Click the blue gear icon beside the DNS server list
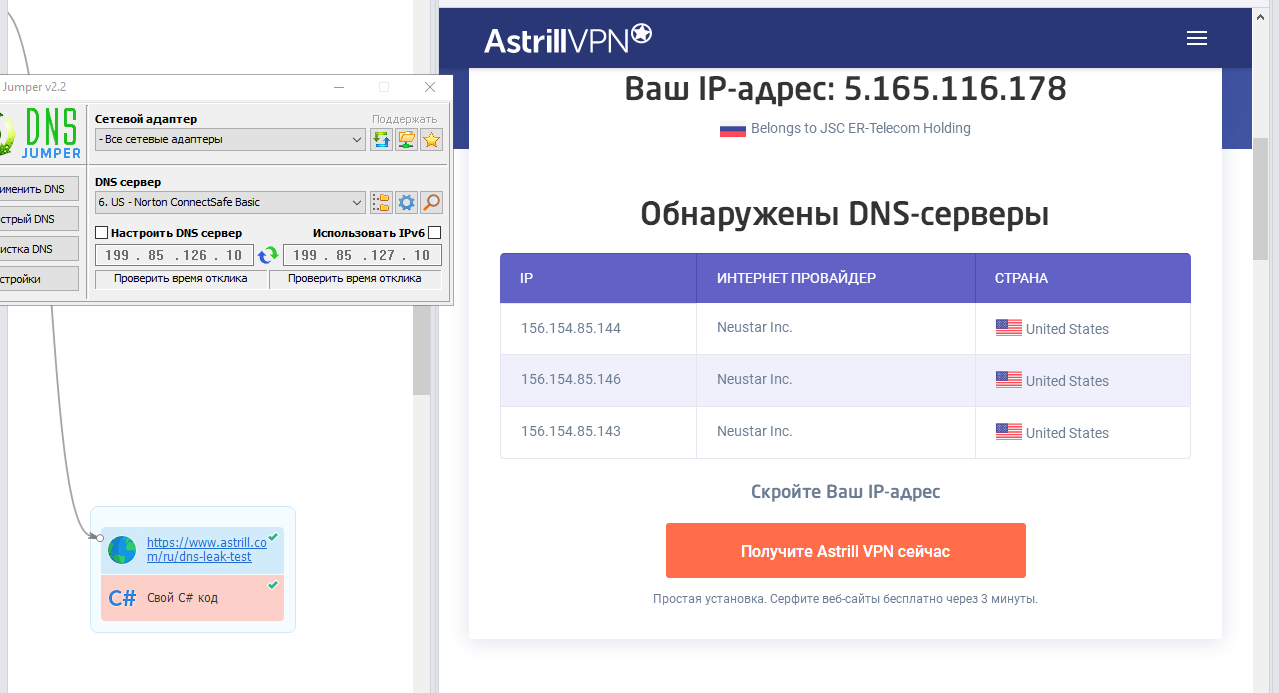 (406, 203)
